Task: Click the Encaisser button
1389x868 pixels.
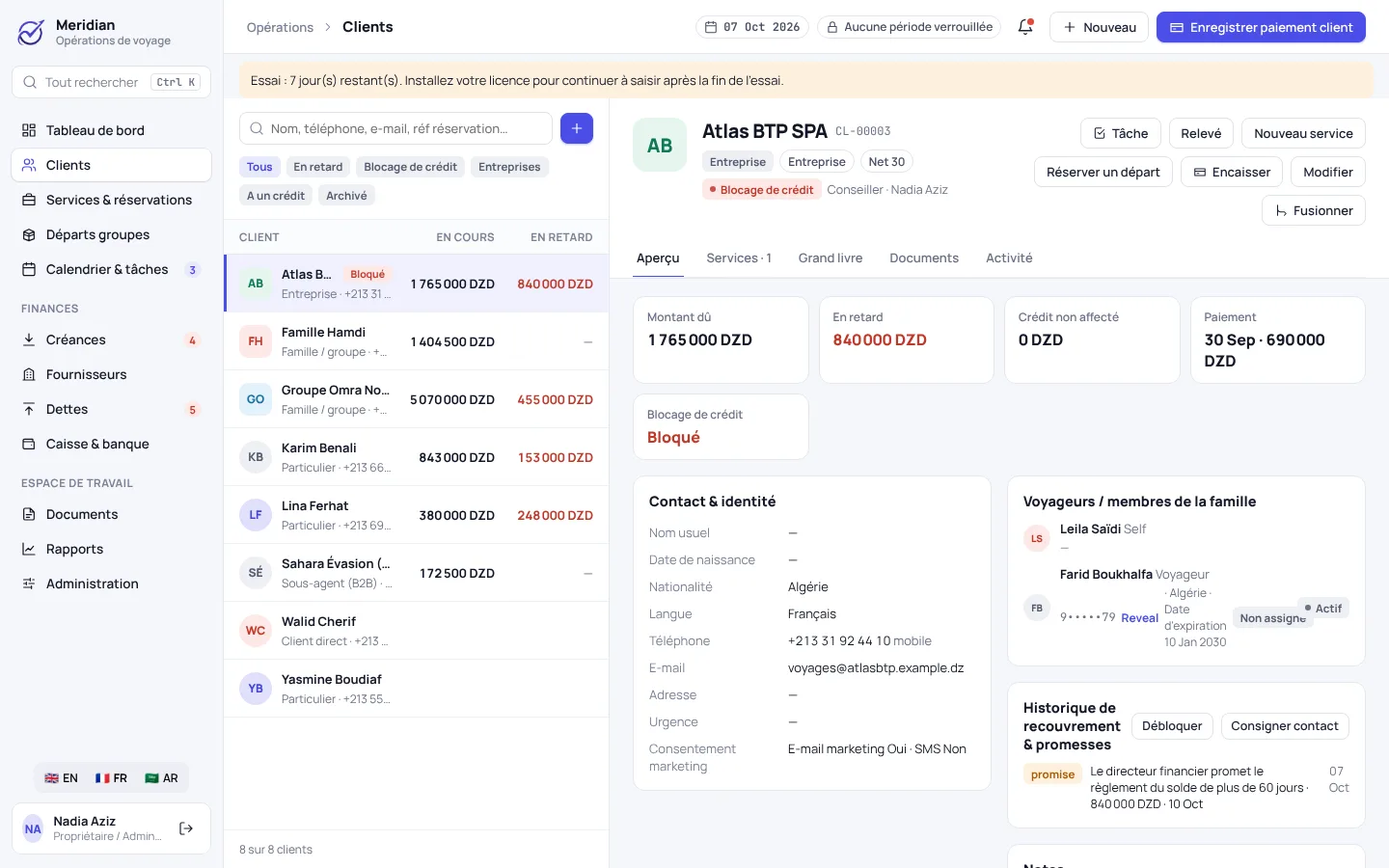Action: (1232, 172)
